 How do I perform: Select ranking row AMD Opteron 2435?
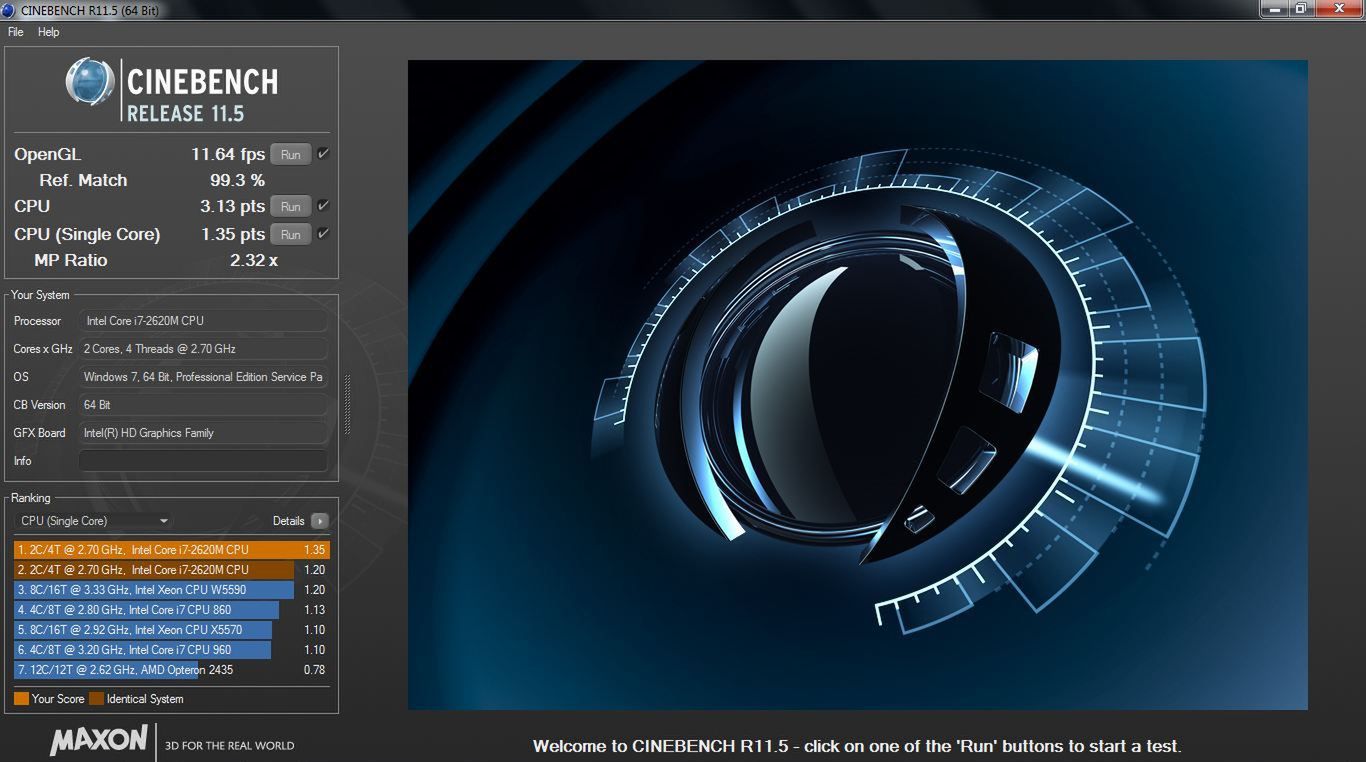tap(171, 670)
